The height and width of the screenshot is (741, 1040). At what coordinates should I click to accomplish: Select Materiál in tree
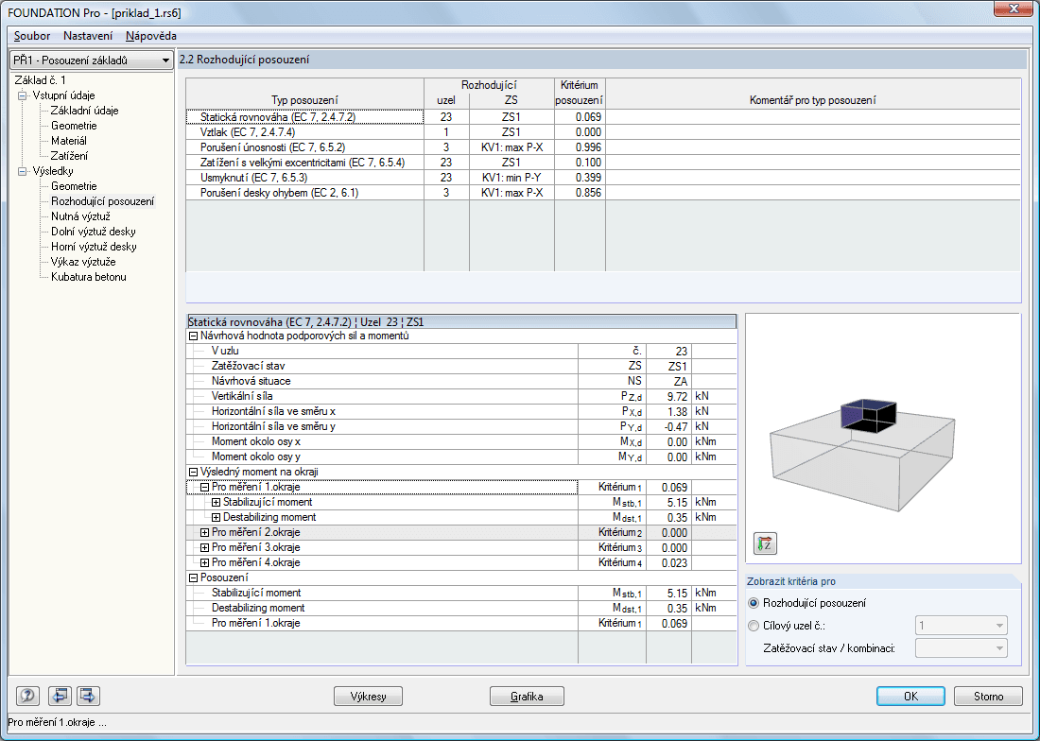(x=69, y=141)
